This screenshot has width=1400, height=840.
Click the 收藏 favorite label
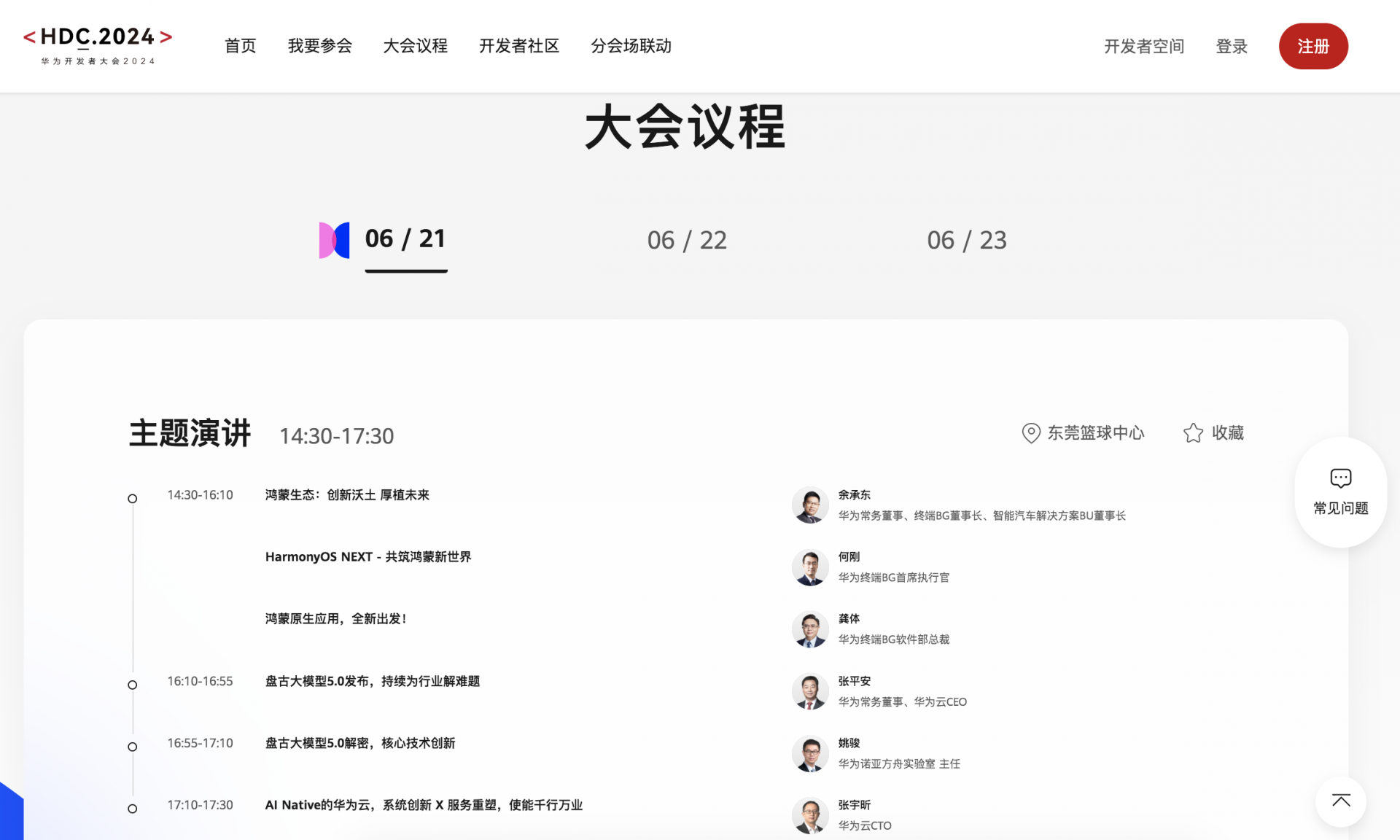pos(1228,433)
